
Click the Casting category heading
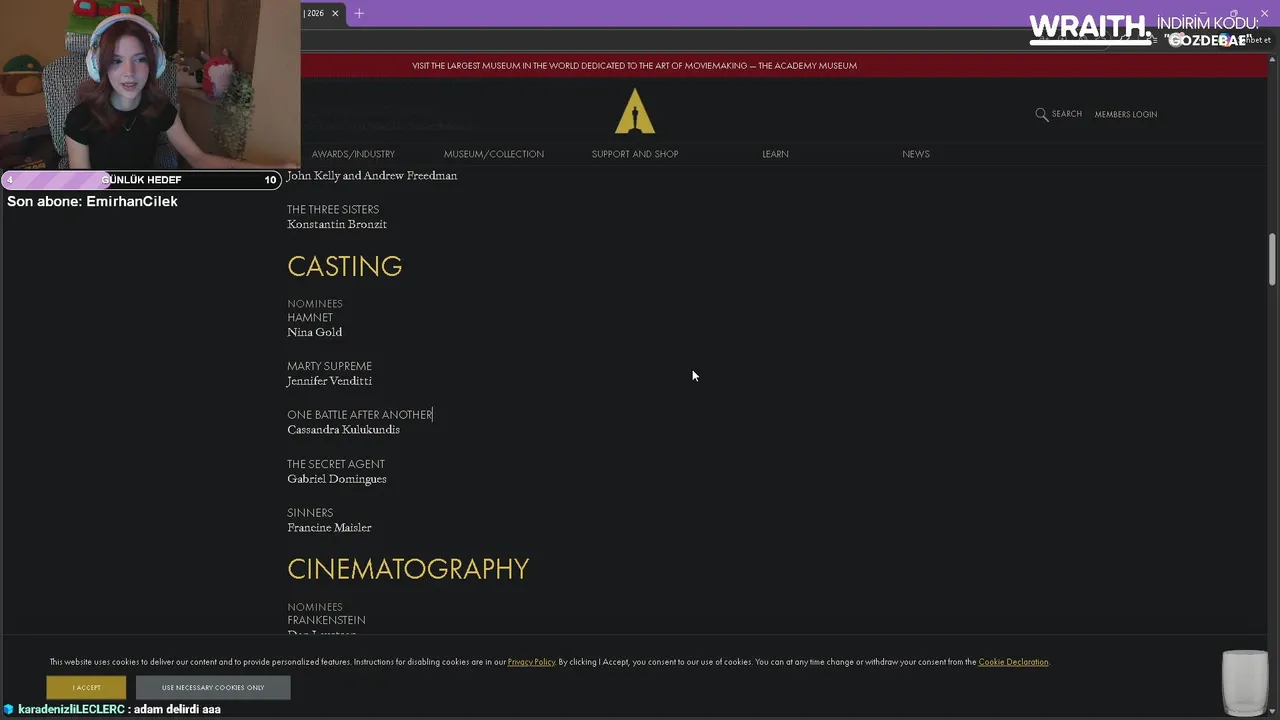coord(345,266)
